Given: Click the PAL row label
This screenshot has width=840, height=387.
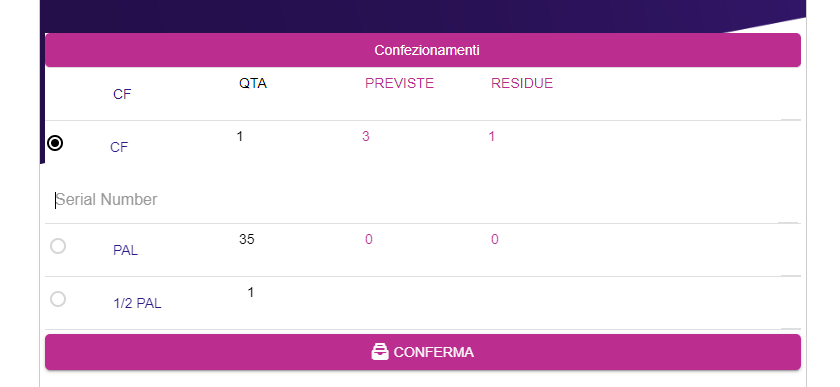Looking at the screenshot, I should 125,250.
